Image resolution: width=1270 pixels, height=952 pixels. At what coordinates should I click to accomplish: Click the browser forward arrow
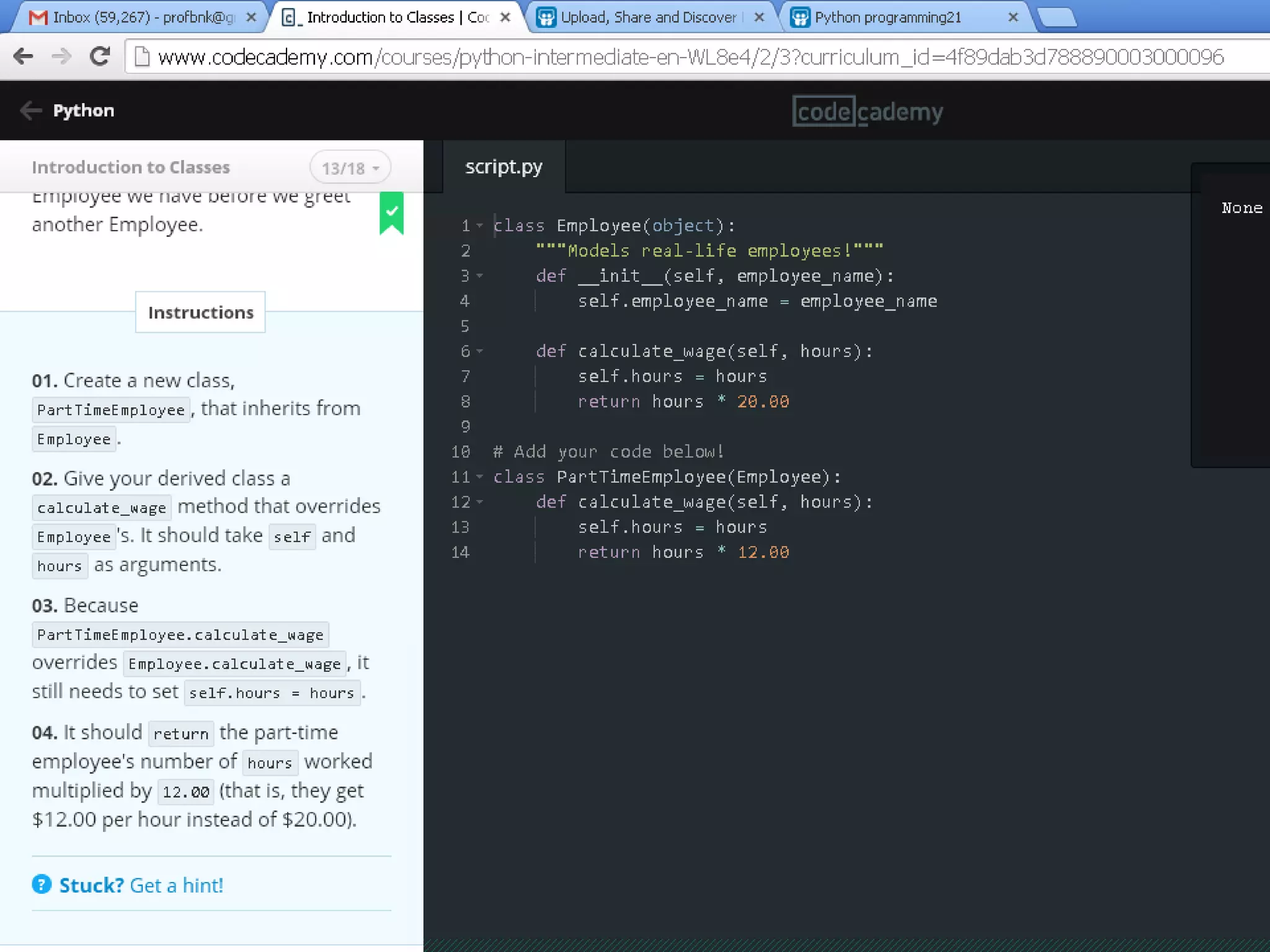[x=61, y=56]
